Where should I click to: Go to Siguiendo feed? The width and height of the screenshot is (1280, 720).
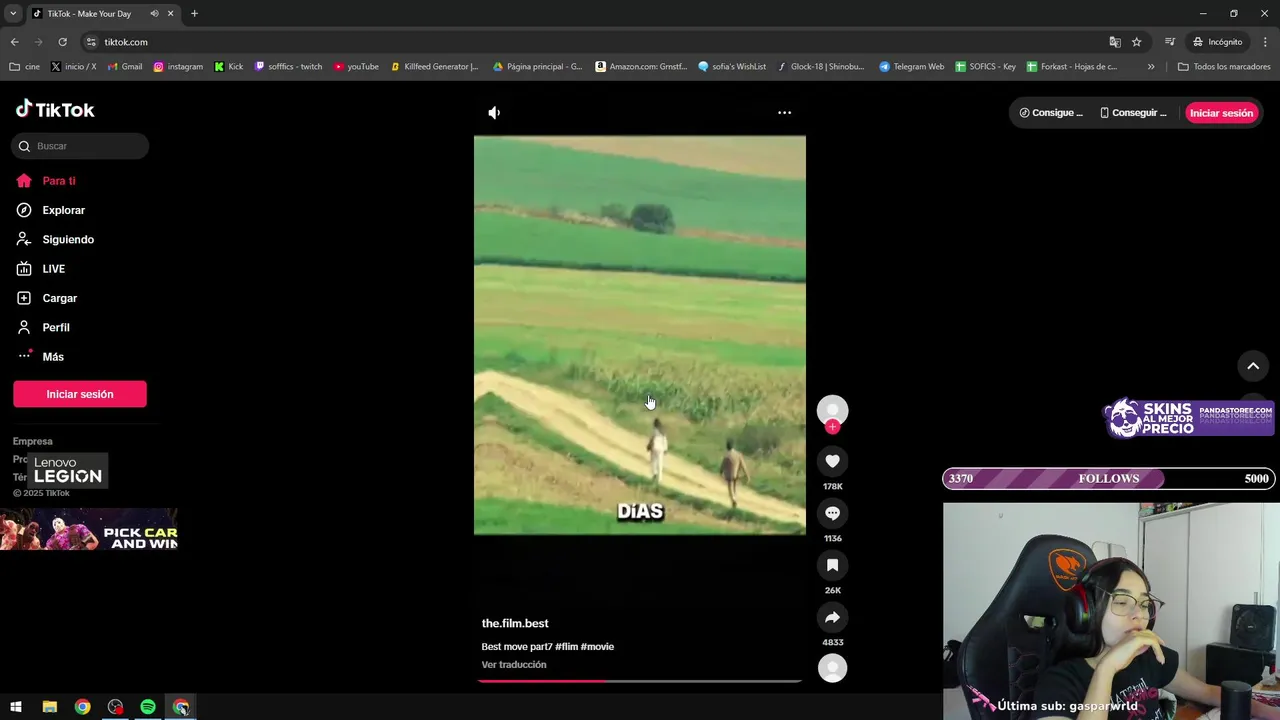click(x=68, y=240)
